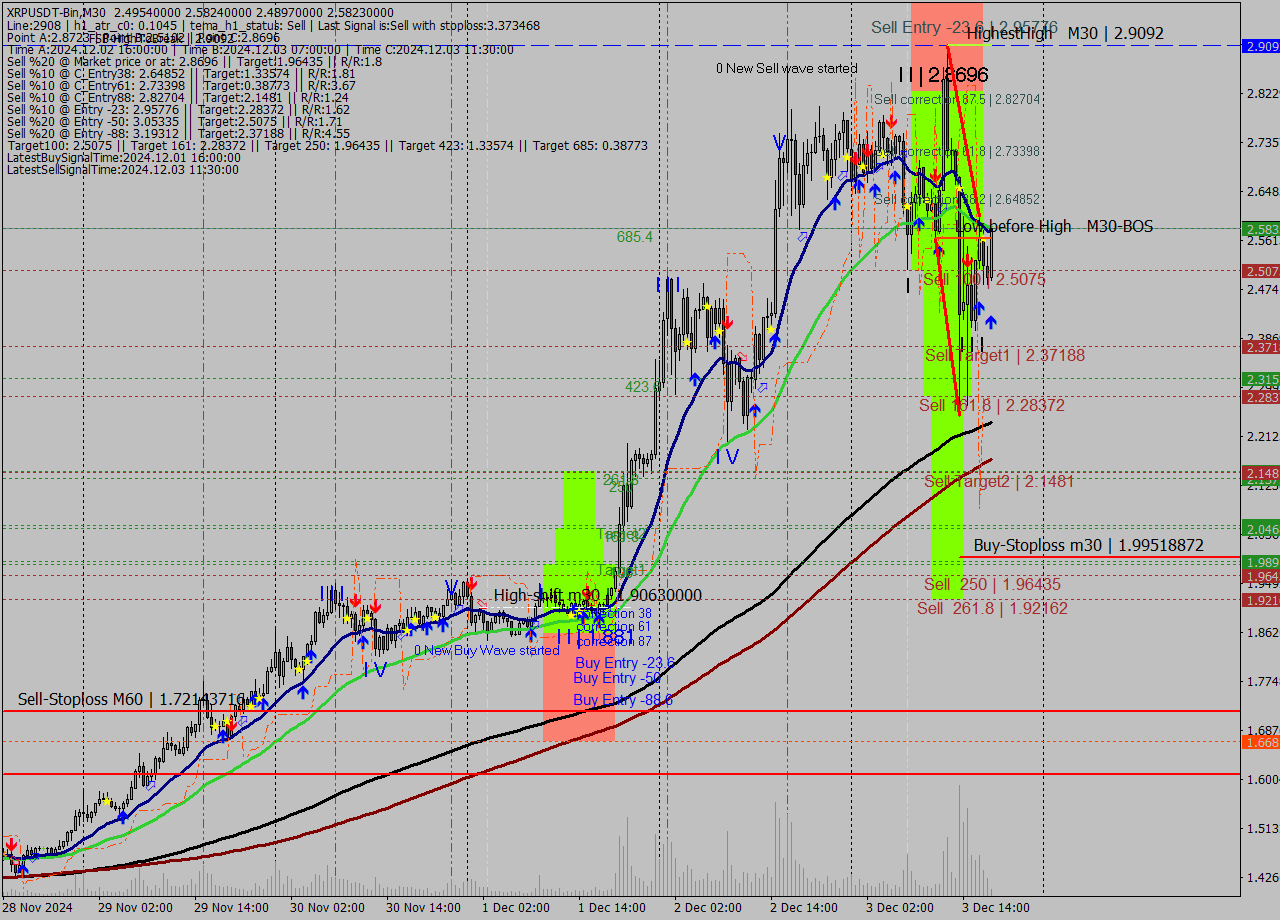Click the '1 Dec 02:00' time label
The width and height of the screenshot is (1280, 920).
(x=516, y=908)
